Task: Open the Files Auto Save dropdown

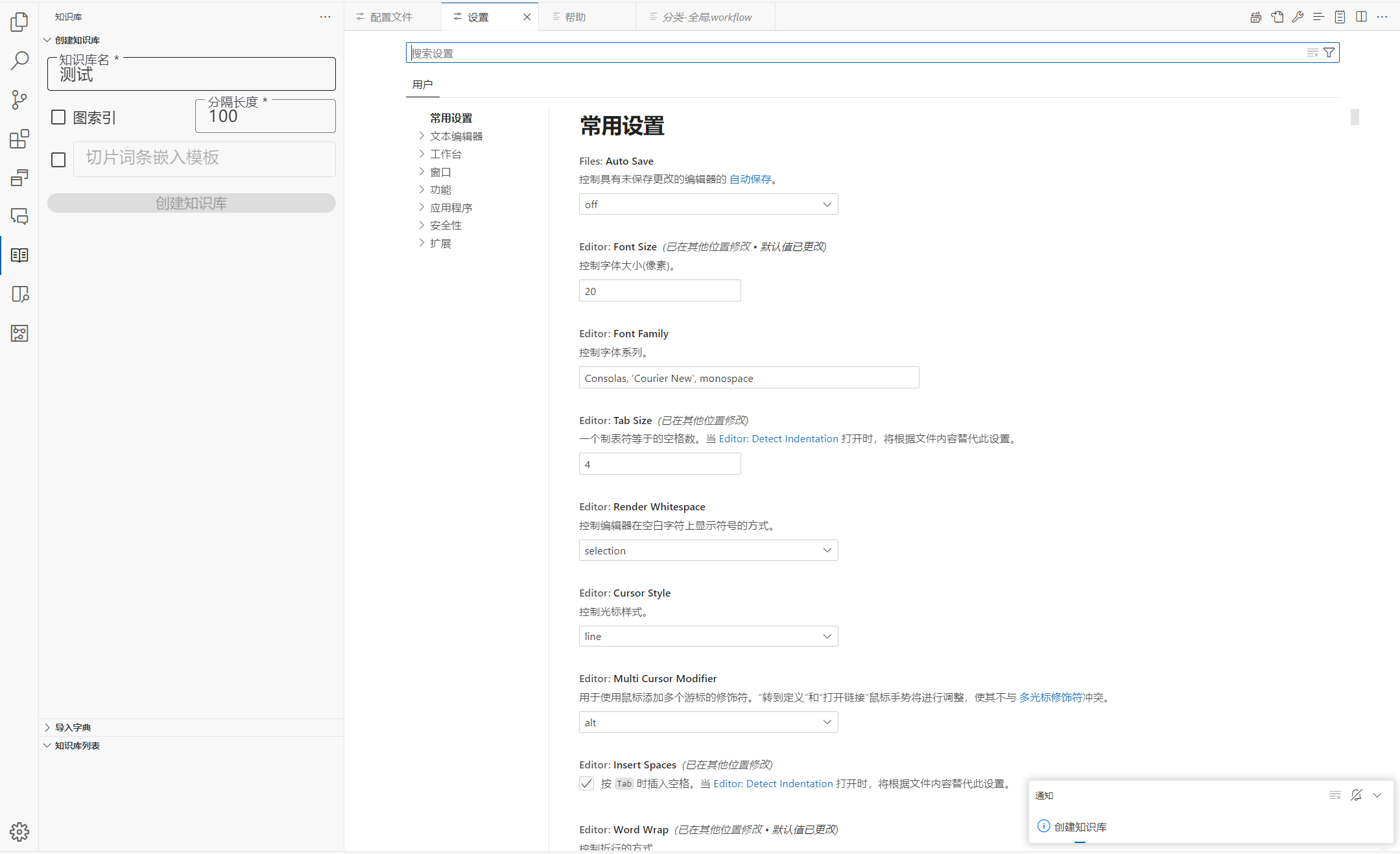Action: [x=708, y=204]
